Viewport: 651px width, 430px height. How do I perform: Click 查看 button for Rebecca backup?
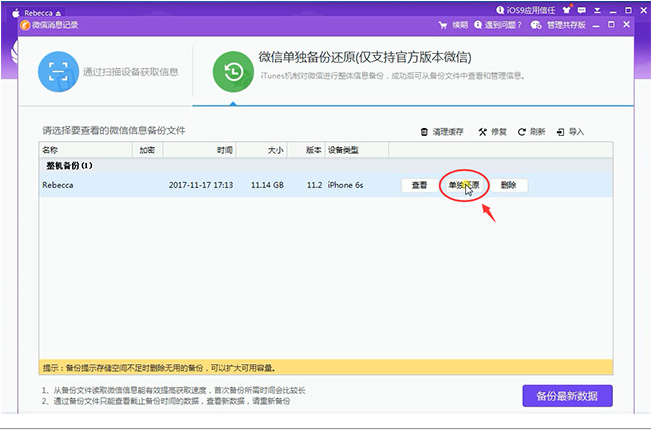(x=419, y=185)
